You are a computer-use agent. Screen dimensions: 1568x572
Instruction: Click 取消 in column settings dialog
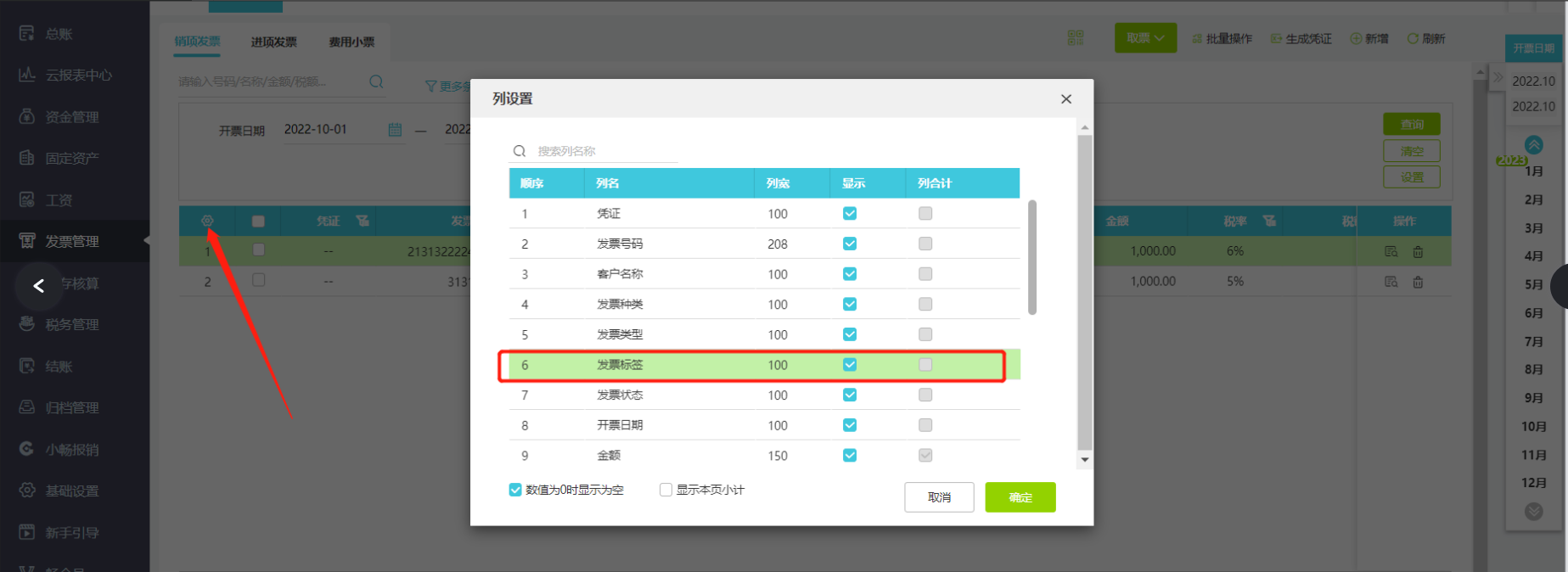click(939, 497)
